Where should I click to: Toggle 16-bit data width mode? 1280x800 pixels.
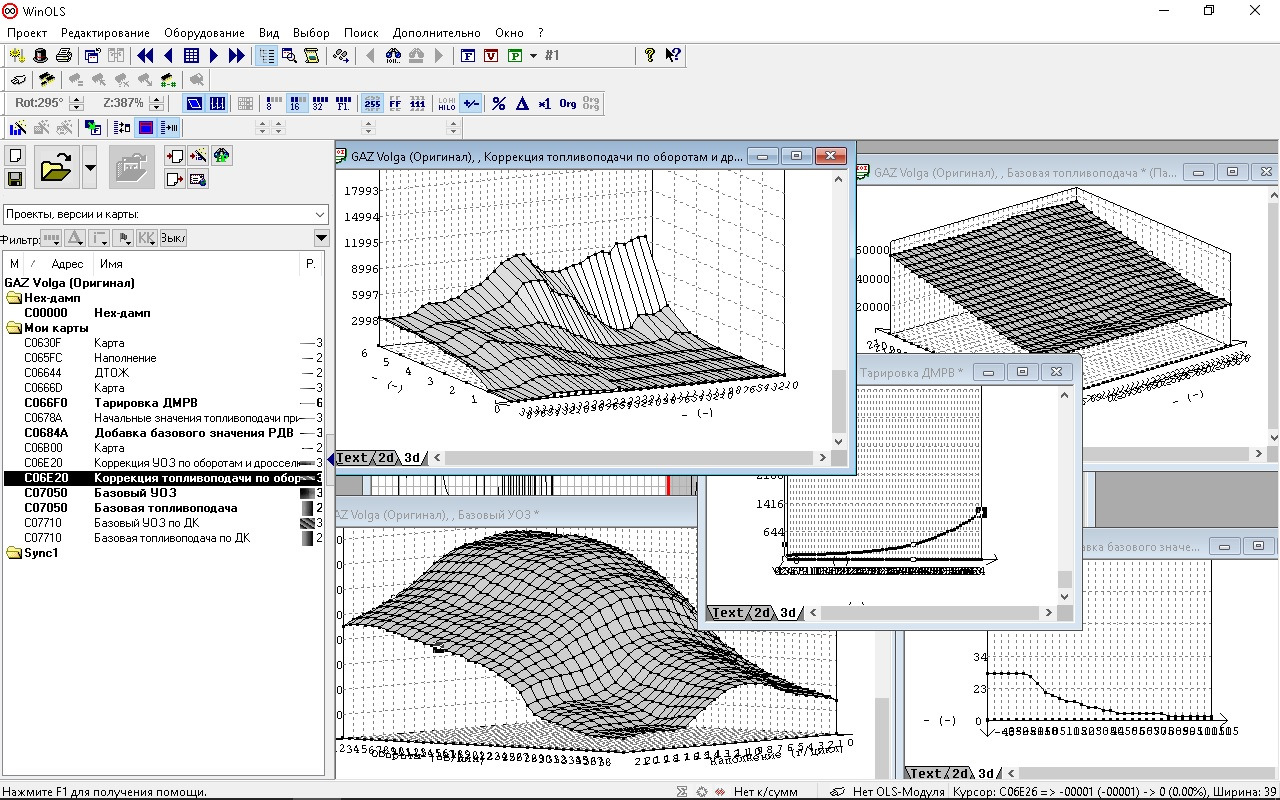(x=297, y=103)
